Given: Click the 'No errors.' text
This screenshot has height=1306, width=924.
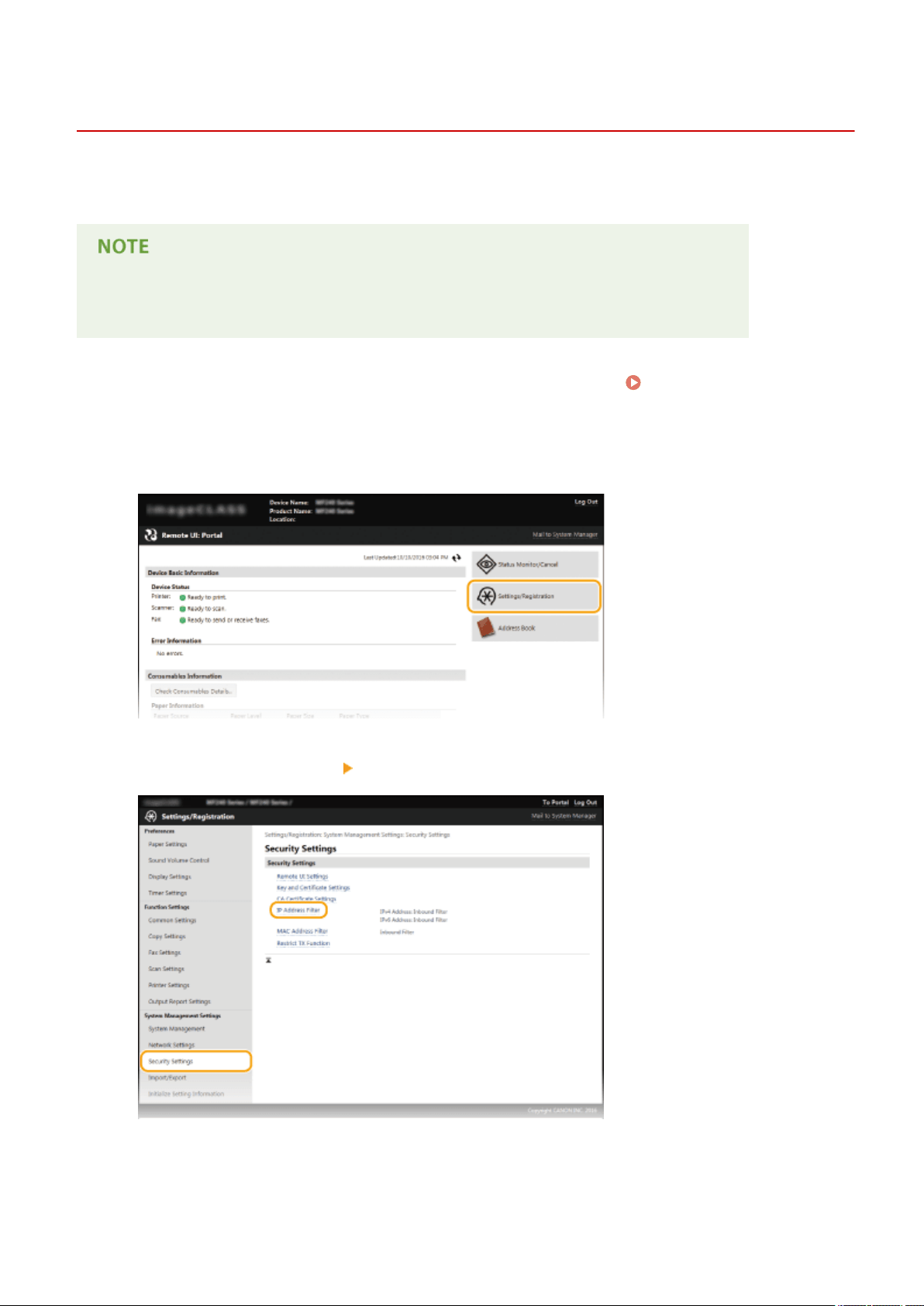Looking at the screenshot, I should click(170, 653).
